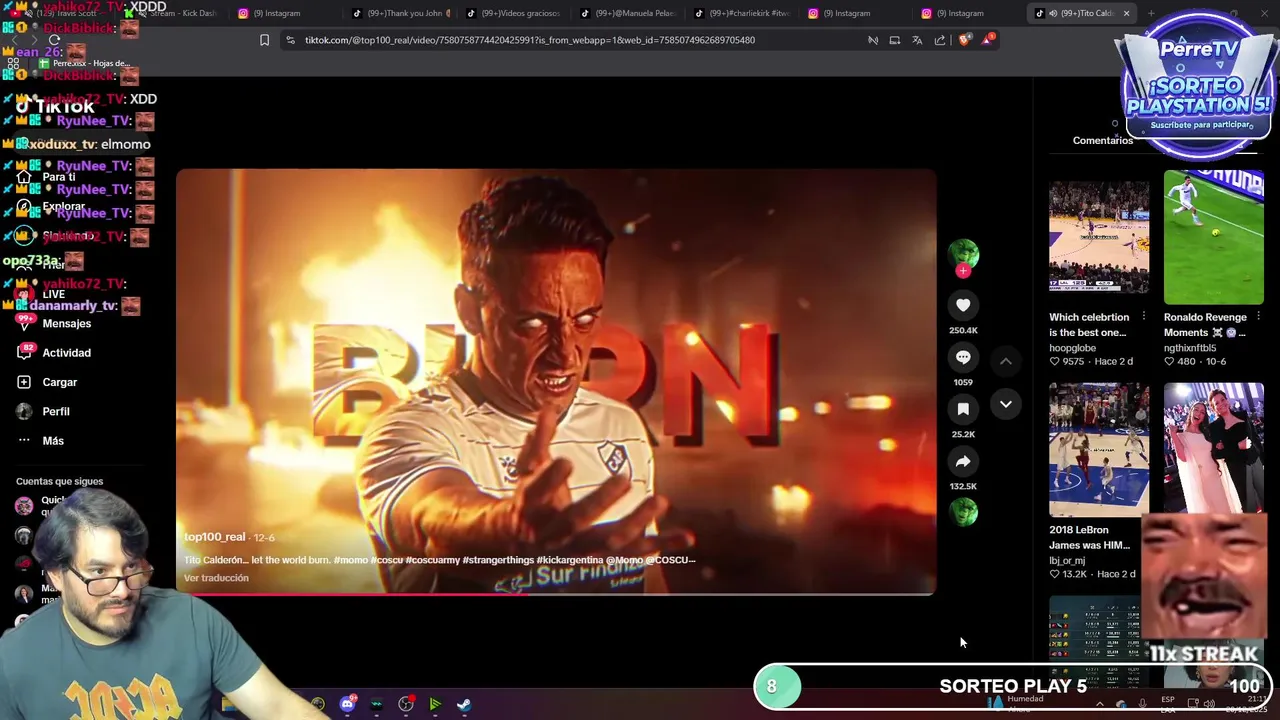Open the sound disc icon below share
This screenshot has width=1280, height=720.
point(963,512)
